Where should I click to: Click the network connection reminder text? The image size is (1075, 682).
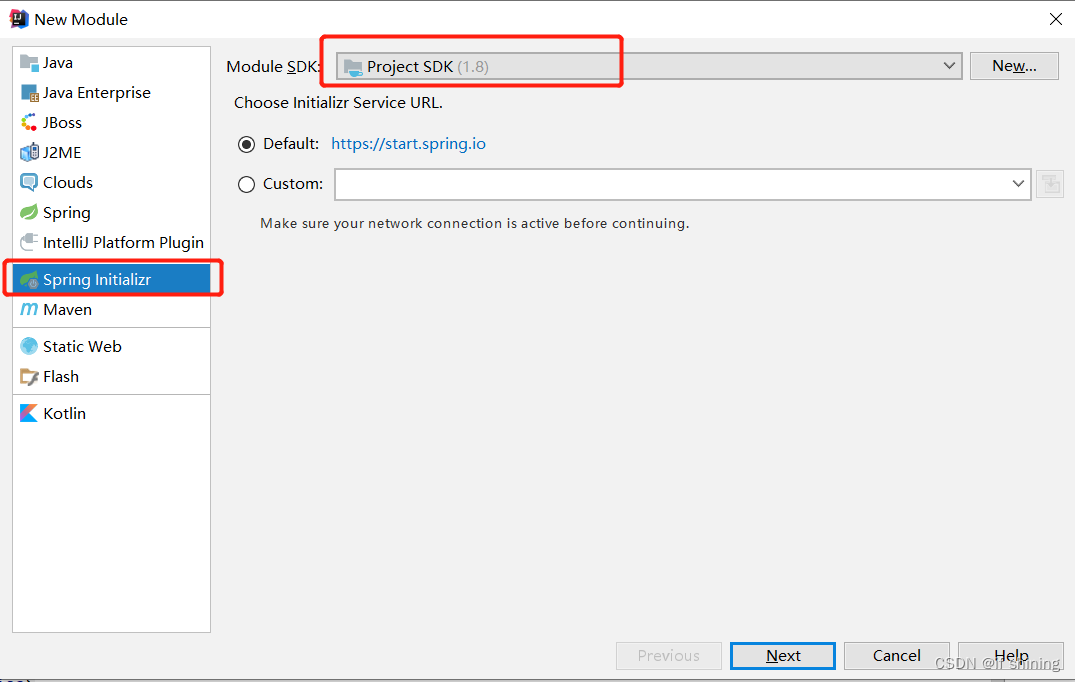(474, 223)
